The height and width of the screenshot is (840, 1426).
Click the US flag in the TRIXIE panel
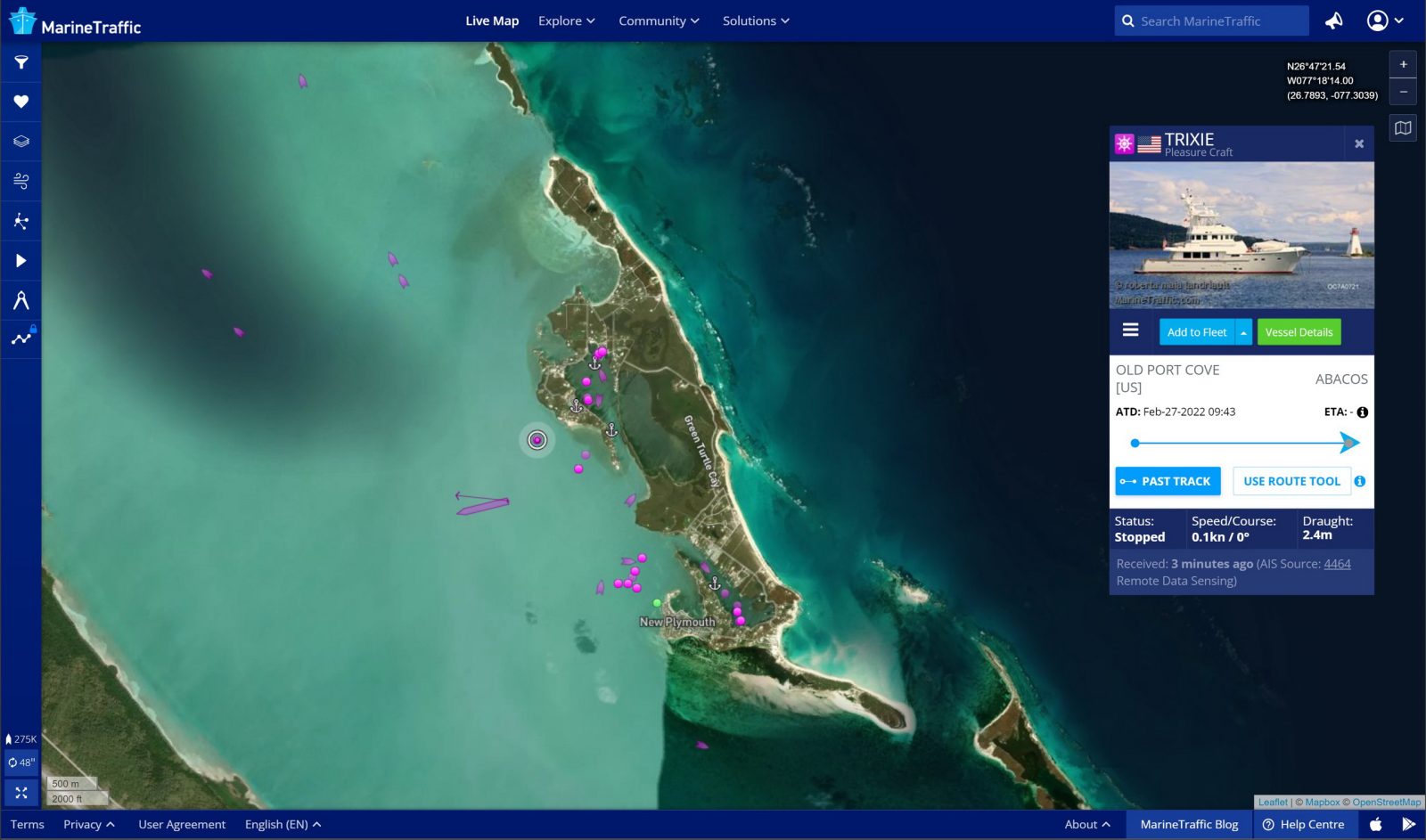(1150, 144)
